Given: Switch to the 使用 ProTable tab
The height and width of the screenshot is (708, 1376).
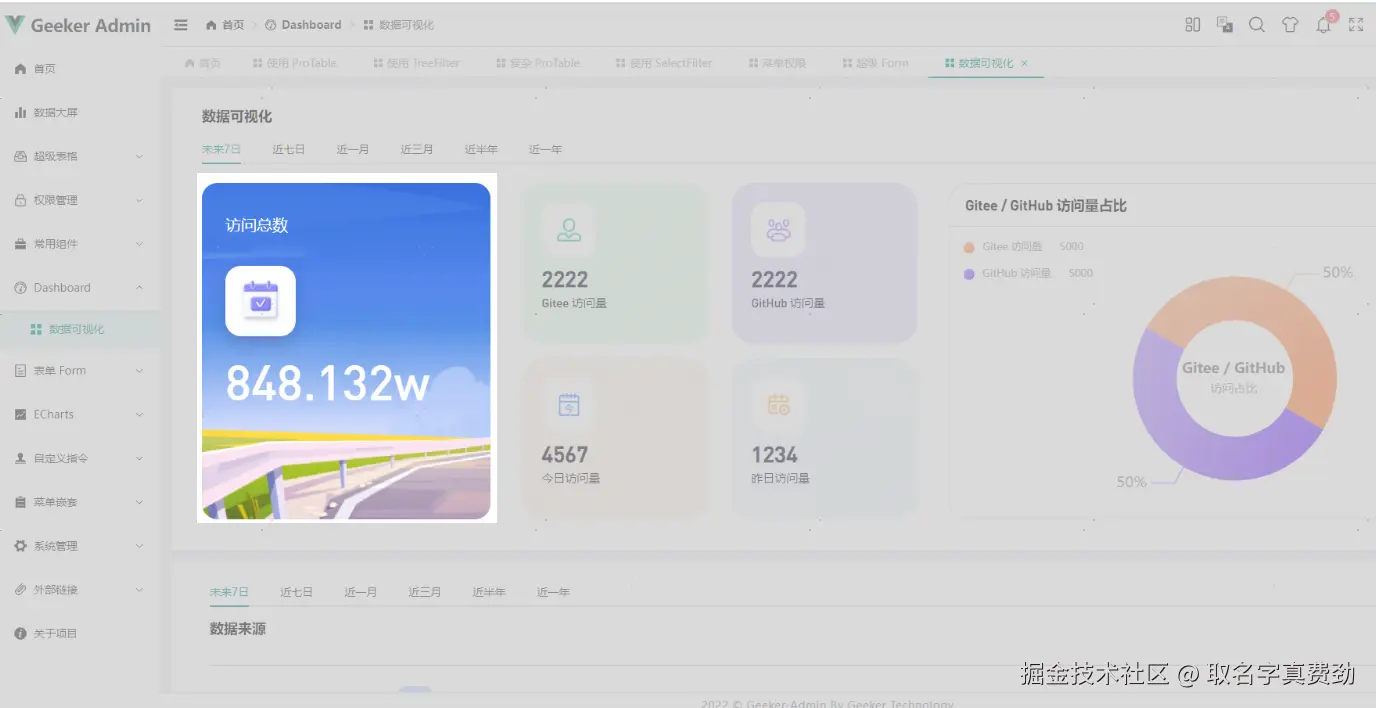Looking at the screenshot, I should click(x=294, y=63).
